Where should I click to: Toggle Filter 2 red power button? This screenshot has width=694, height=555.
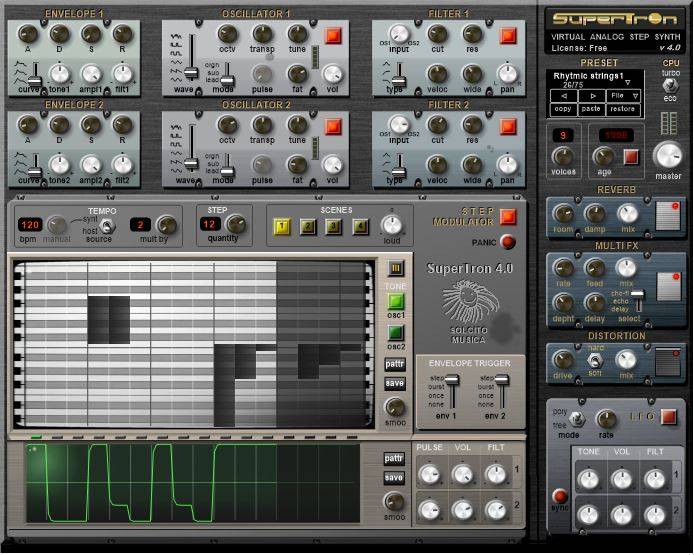[x=507, y=126]
